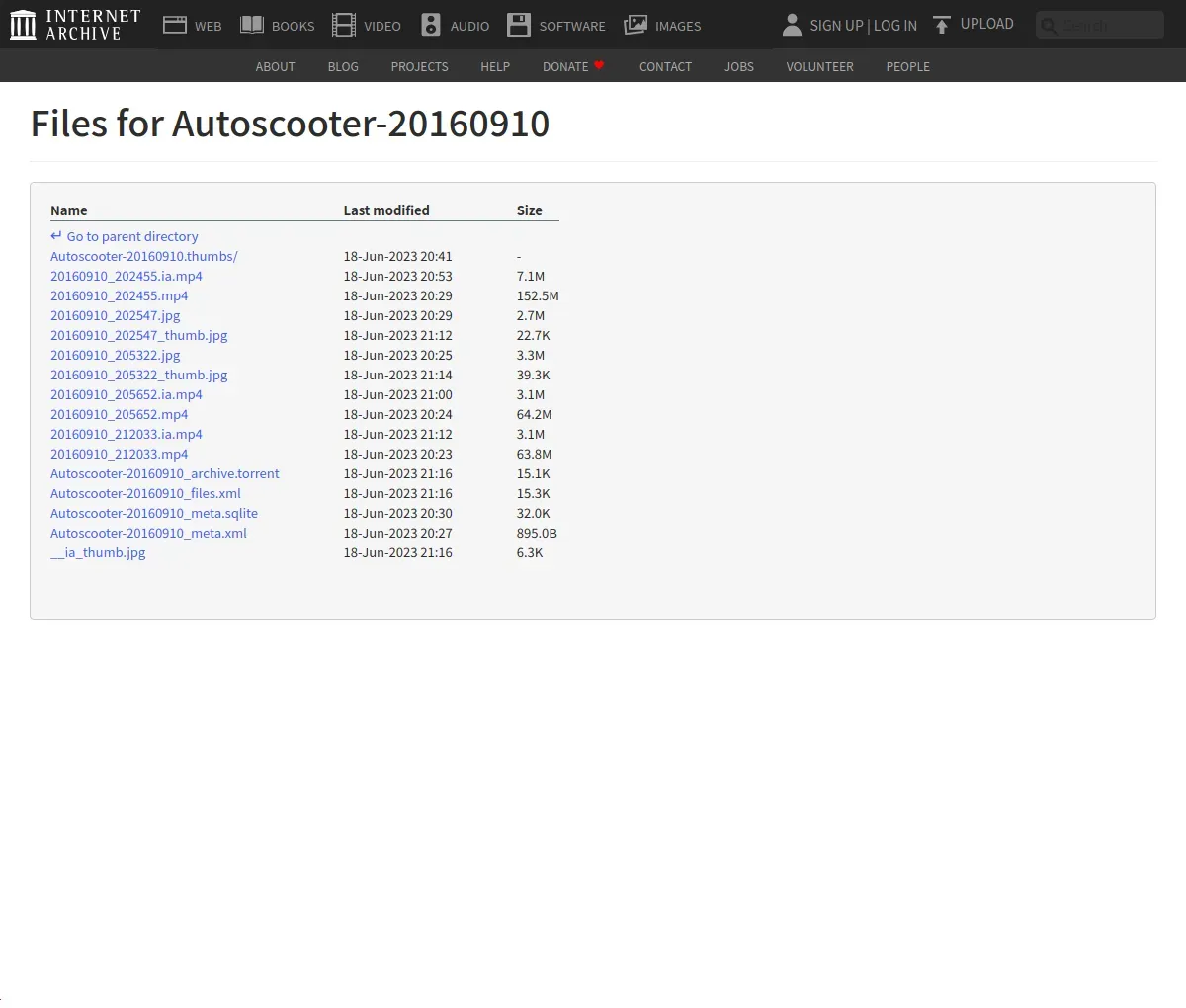Click the 64.2M size value
Screen dimensions: 1186x1008
click(535, 414)
